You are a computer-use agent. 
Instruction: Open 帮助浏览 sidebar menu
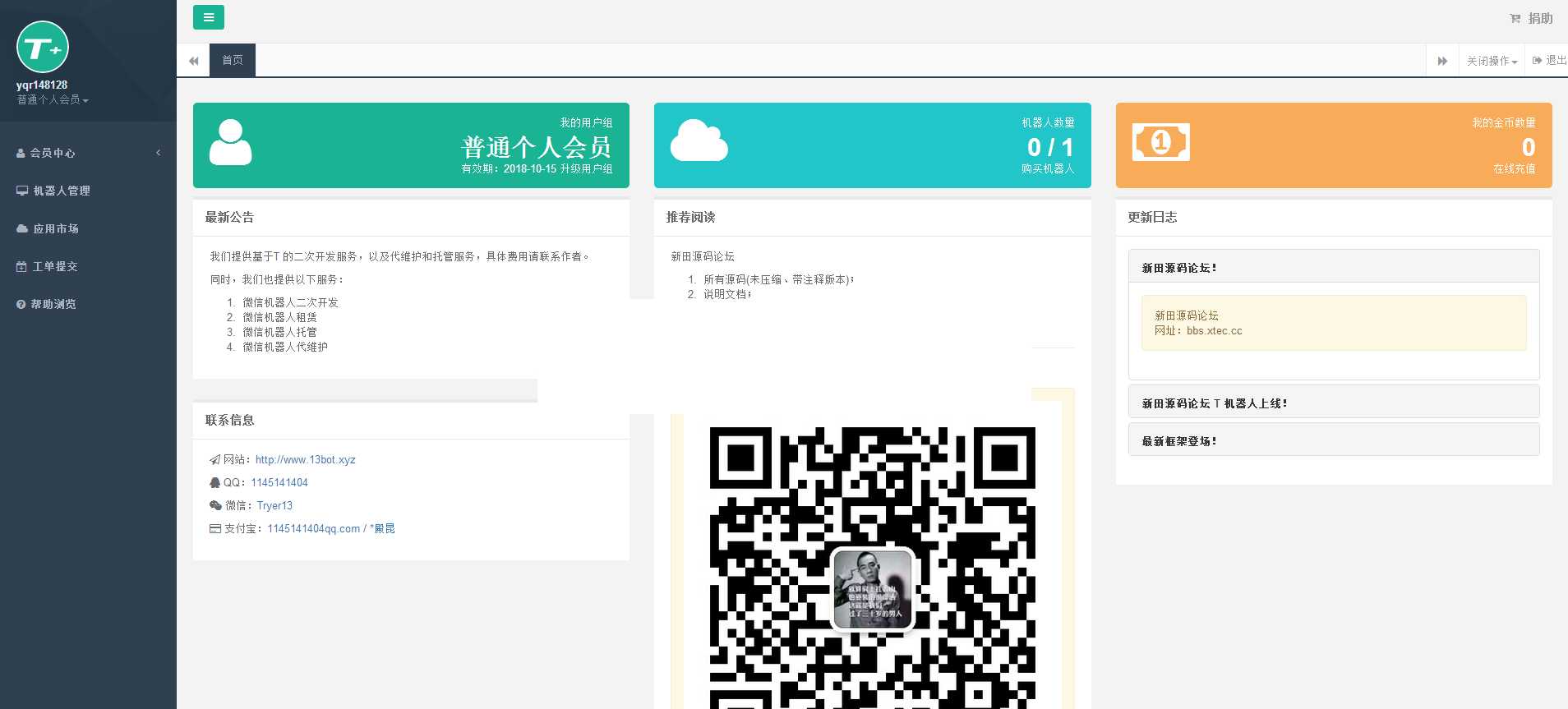tap(88, 304)
